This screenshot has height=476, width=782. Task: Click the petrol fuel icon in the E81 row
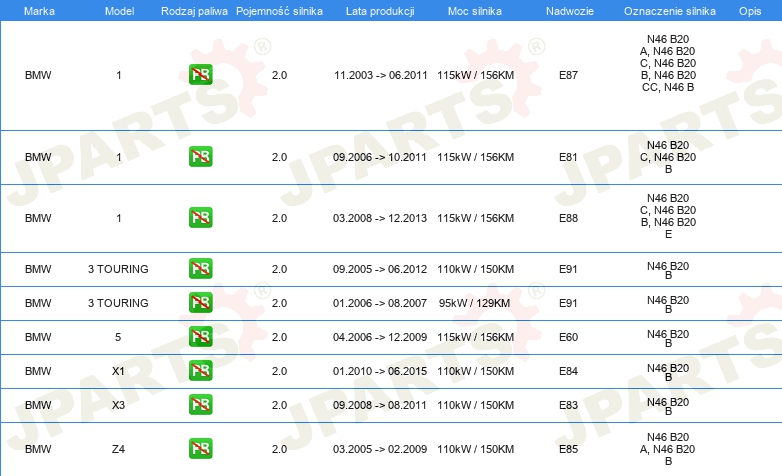[200, 157]
